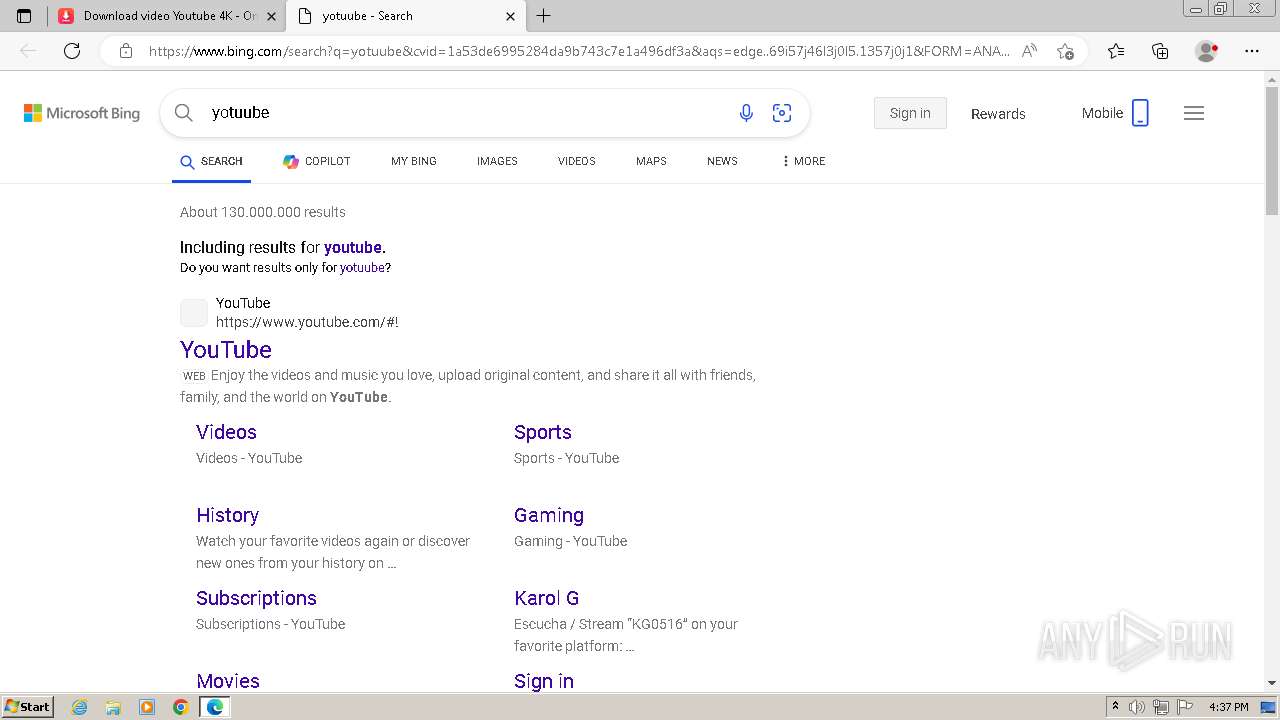Click the Windows Start button
Screen dimensions: 1280x720
[x=27, y=707]
